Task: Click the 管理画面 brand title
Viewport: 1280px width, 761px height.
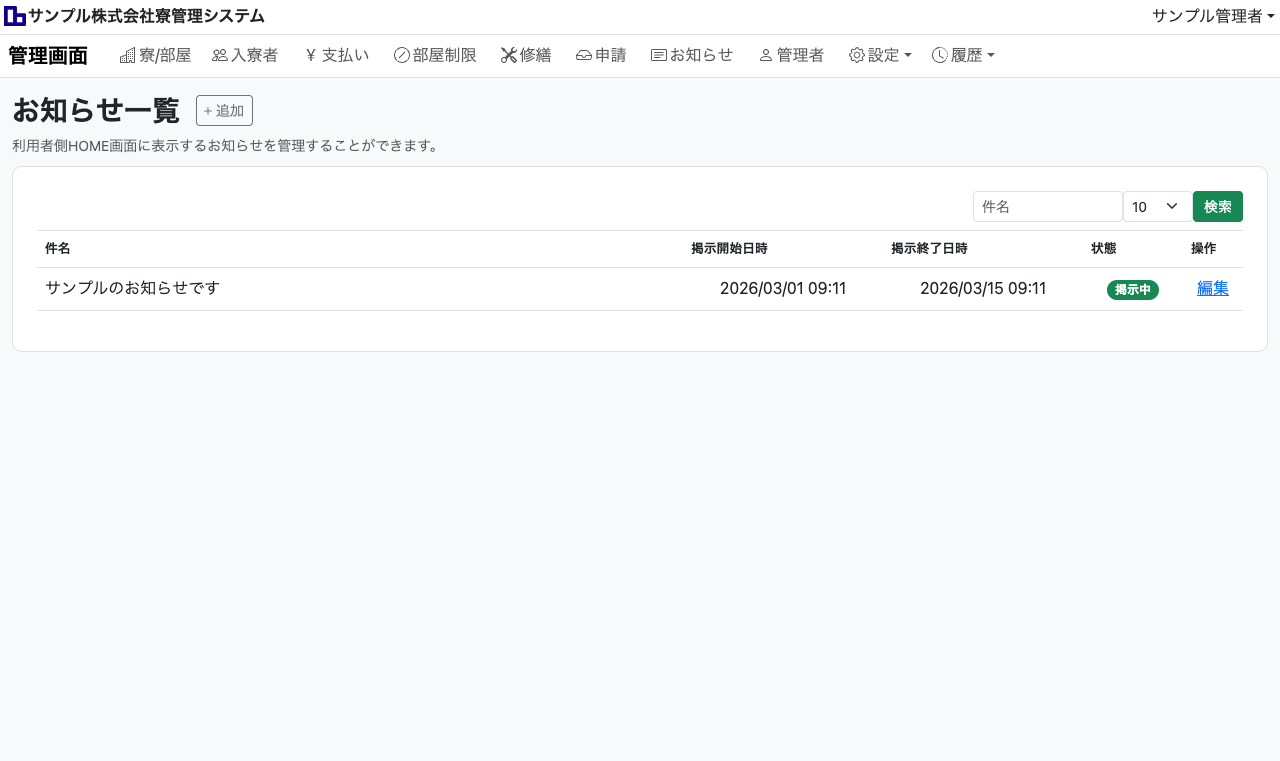Action: [x=48, y=56]
